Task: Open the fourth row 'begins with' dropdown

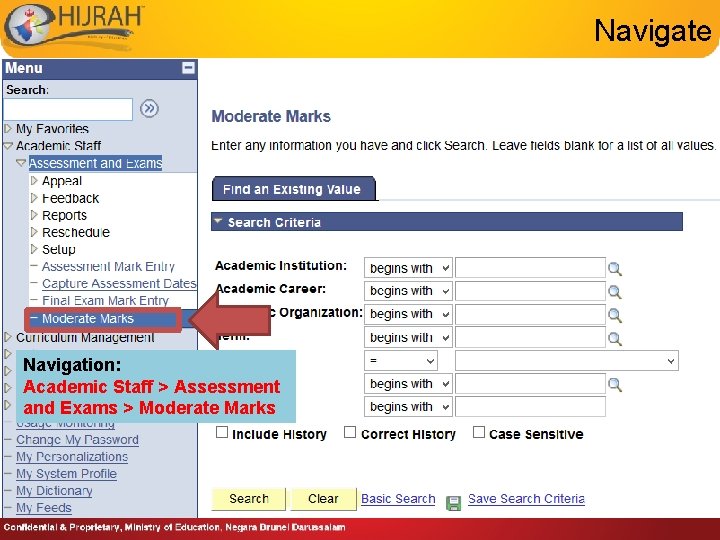Action: pyautogui.click(x=408, y=338)
